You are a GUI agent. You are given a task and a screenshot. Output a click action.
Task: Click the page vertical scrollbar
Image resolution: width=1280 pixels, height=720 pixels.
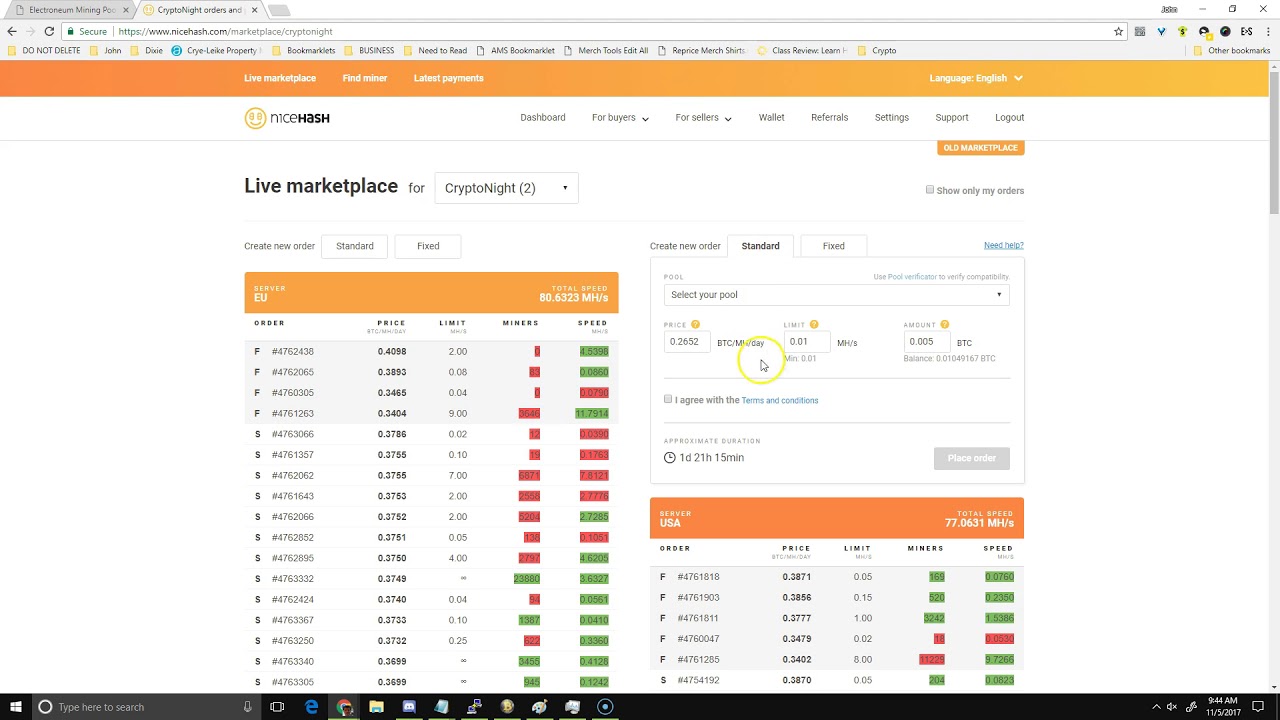(1274, 141)
